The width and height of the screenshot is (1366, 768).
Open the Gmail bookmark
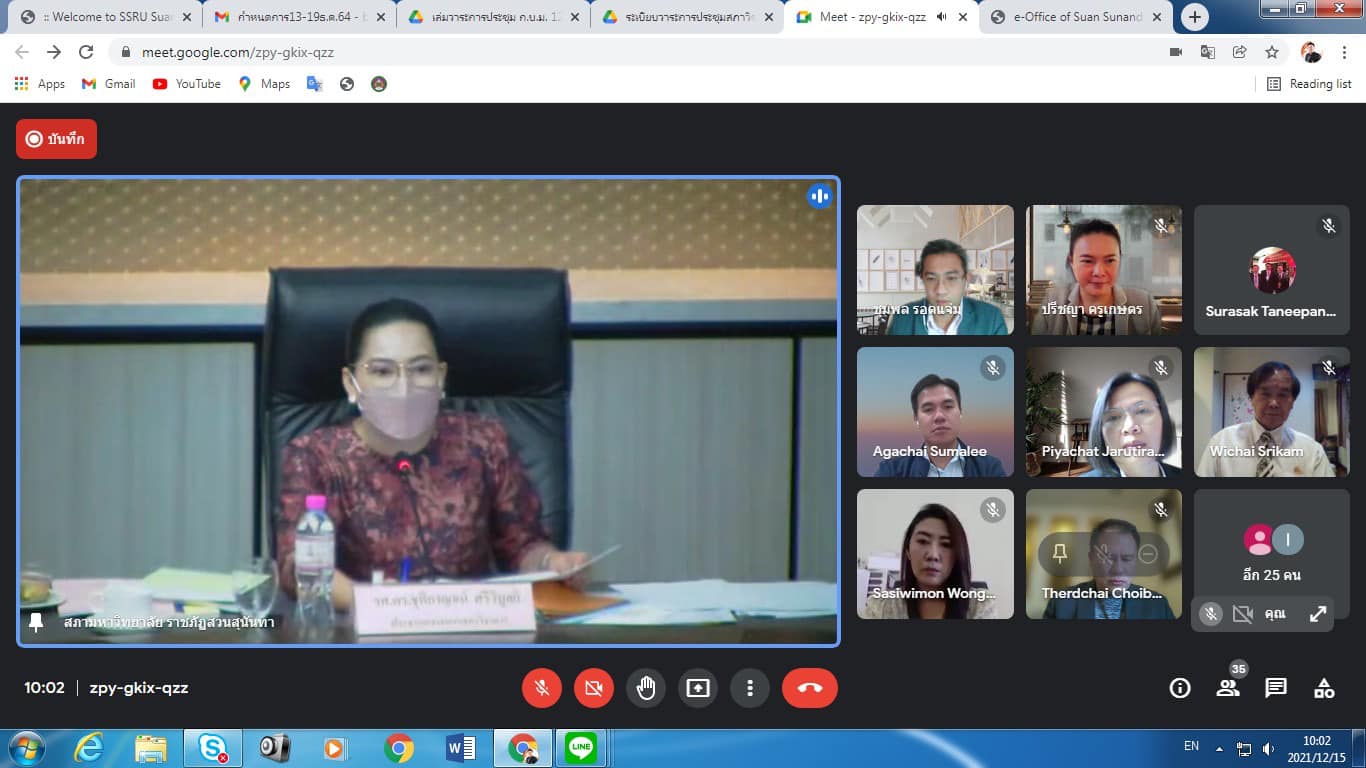(x=108, y=84)
